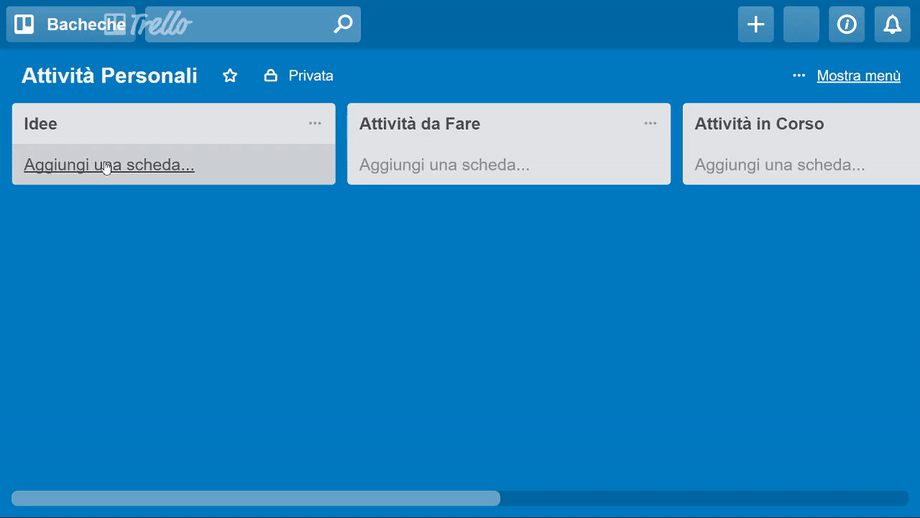Open the blank profile button in header
920x518 pixels.
801,24
